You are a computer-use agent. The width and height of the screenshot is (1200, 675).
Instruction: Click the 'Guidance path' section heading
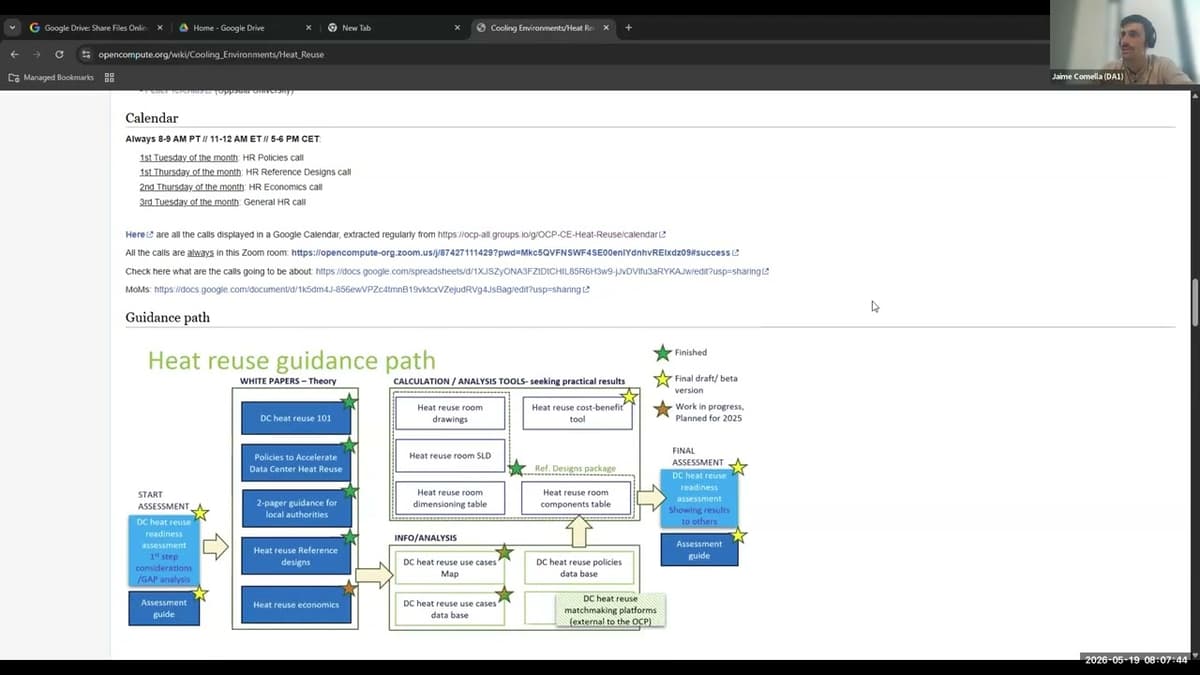(x=167, y=318)
